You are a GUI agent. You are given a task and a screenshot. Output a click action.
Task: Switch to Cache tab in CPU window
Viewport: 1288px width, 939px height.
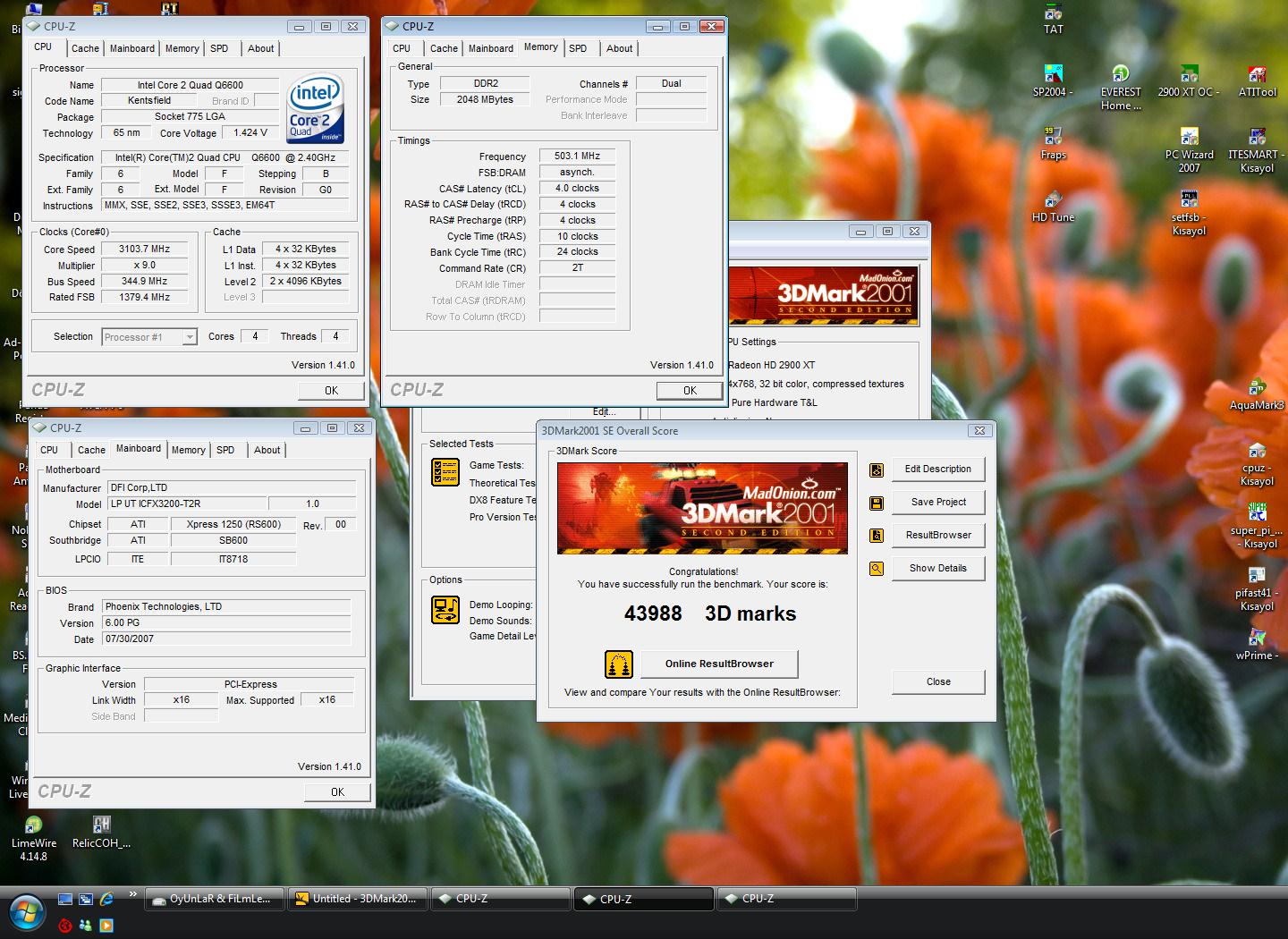[85, 48]
